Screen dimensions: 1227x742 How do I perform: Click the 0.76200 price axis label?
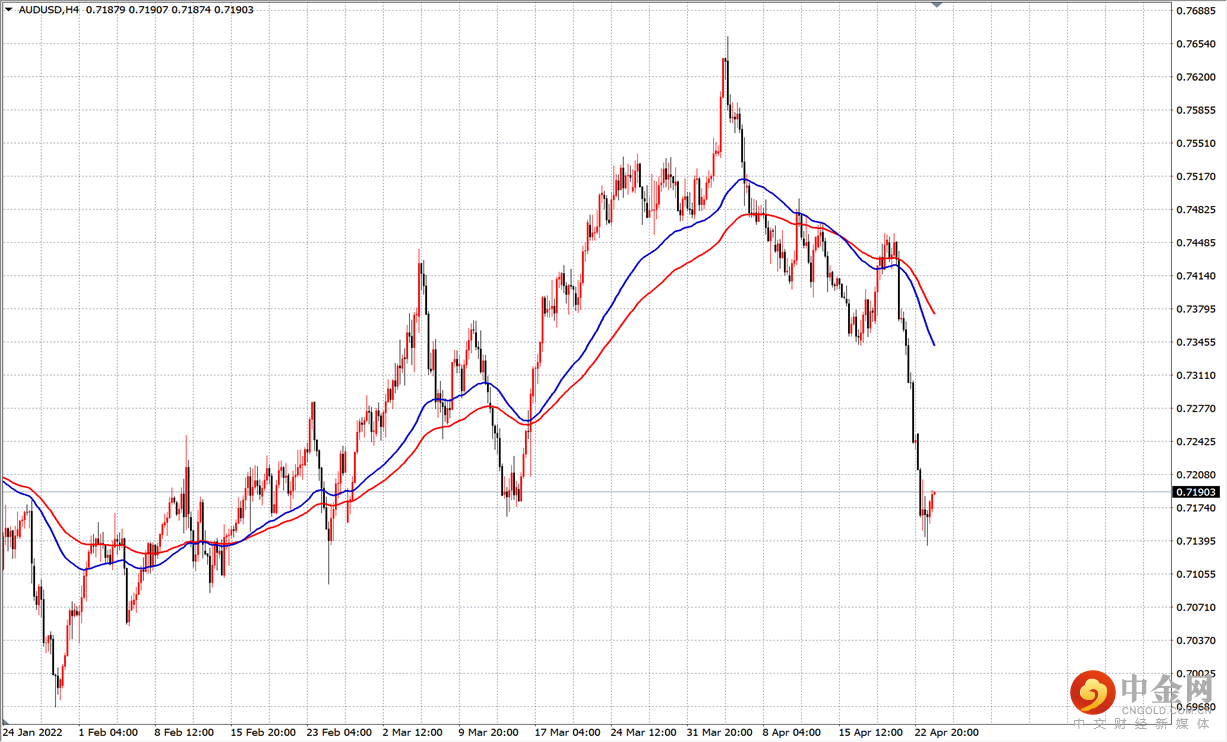coord(1196,77)
